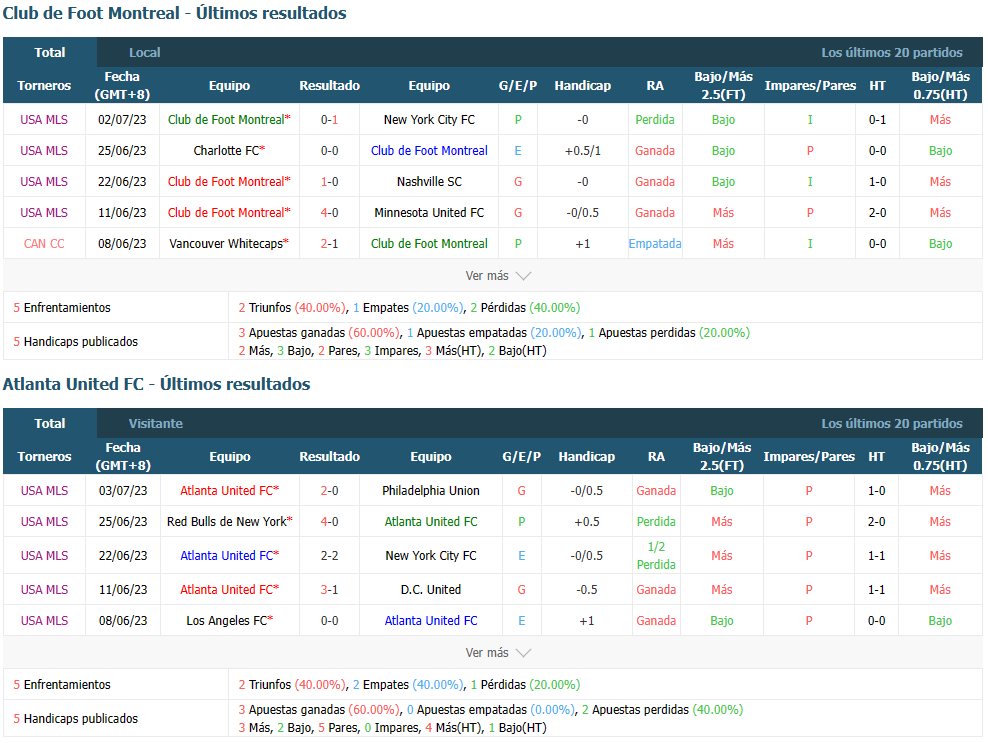Click Atlanta United FC in 08/06/23 row
This screenshot has width=988, height=743.
(x=430, y=620)
